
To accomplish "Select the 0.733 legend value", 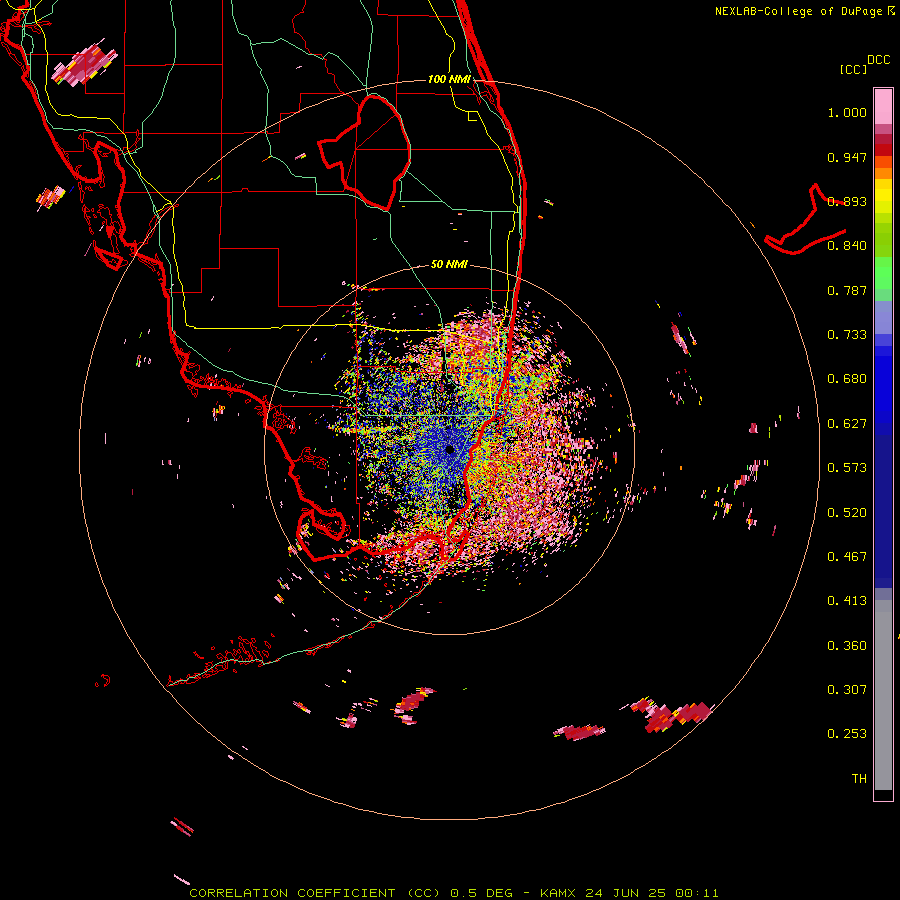I will pos(847,335).
